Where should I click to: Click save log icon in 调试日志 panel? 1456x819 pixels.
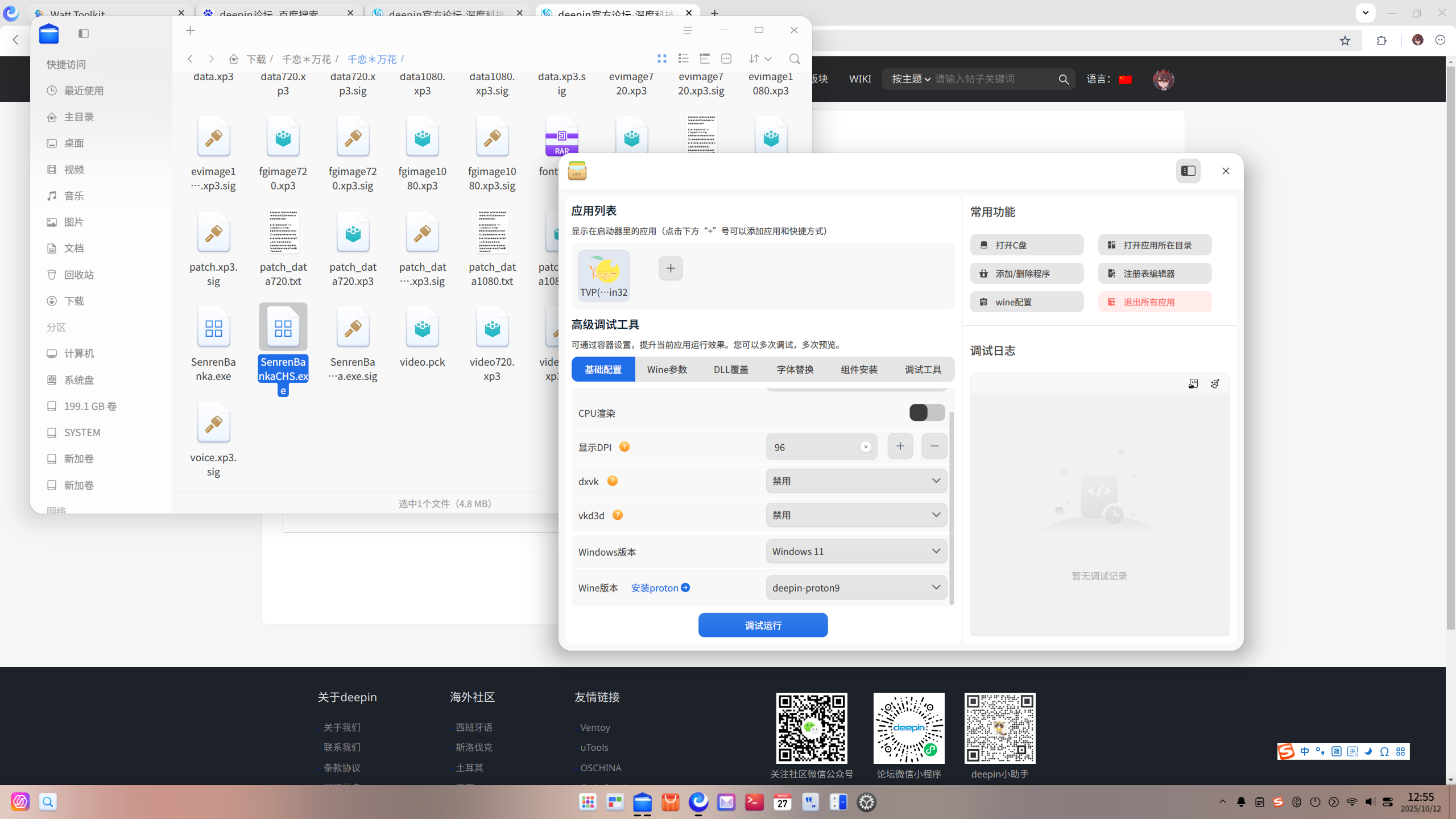coord(1193,384)
